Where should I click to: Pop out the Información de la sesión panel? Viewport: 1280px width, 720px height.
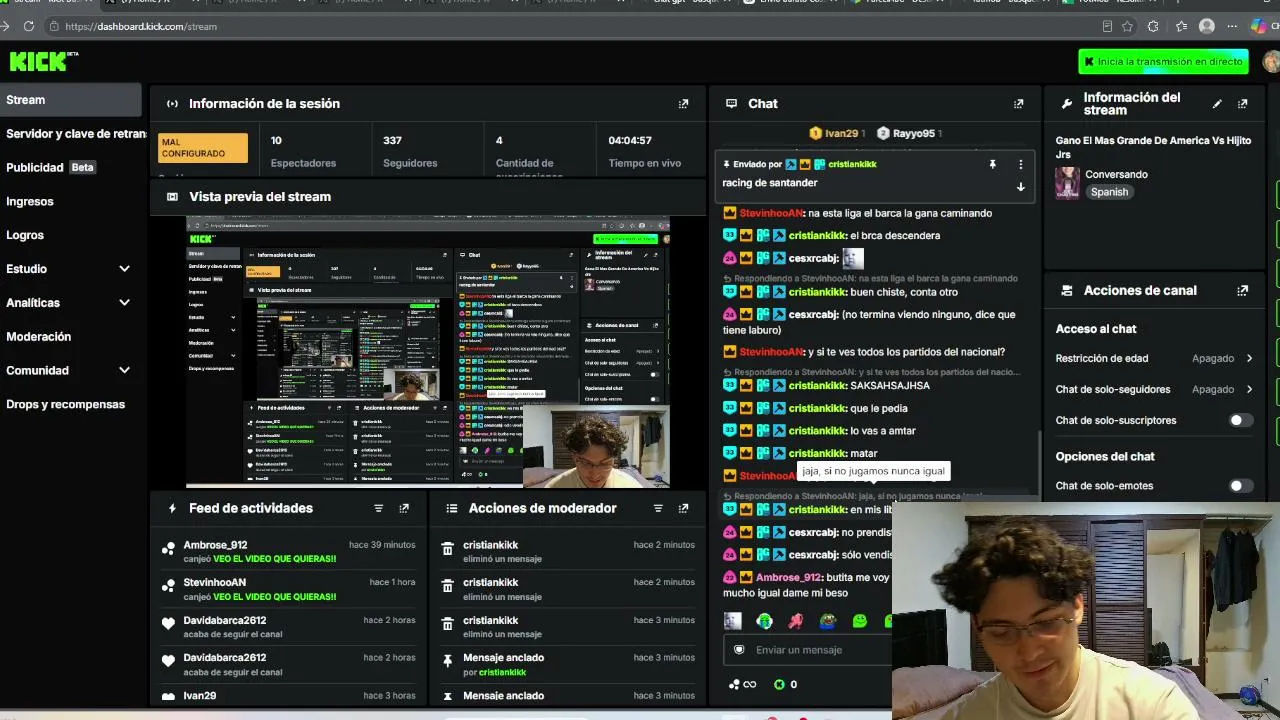pyautogui.click(x=684, y=104)
